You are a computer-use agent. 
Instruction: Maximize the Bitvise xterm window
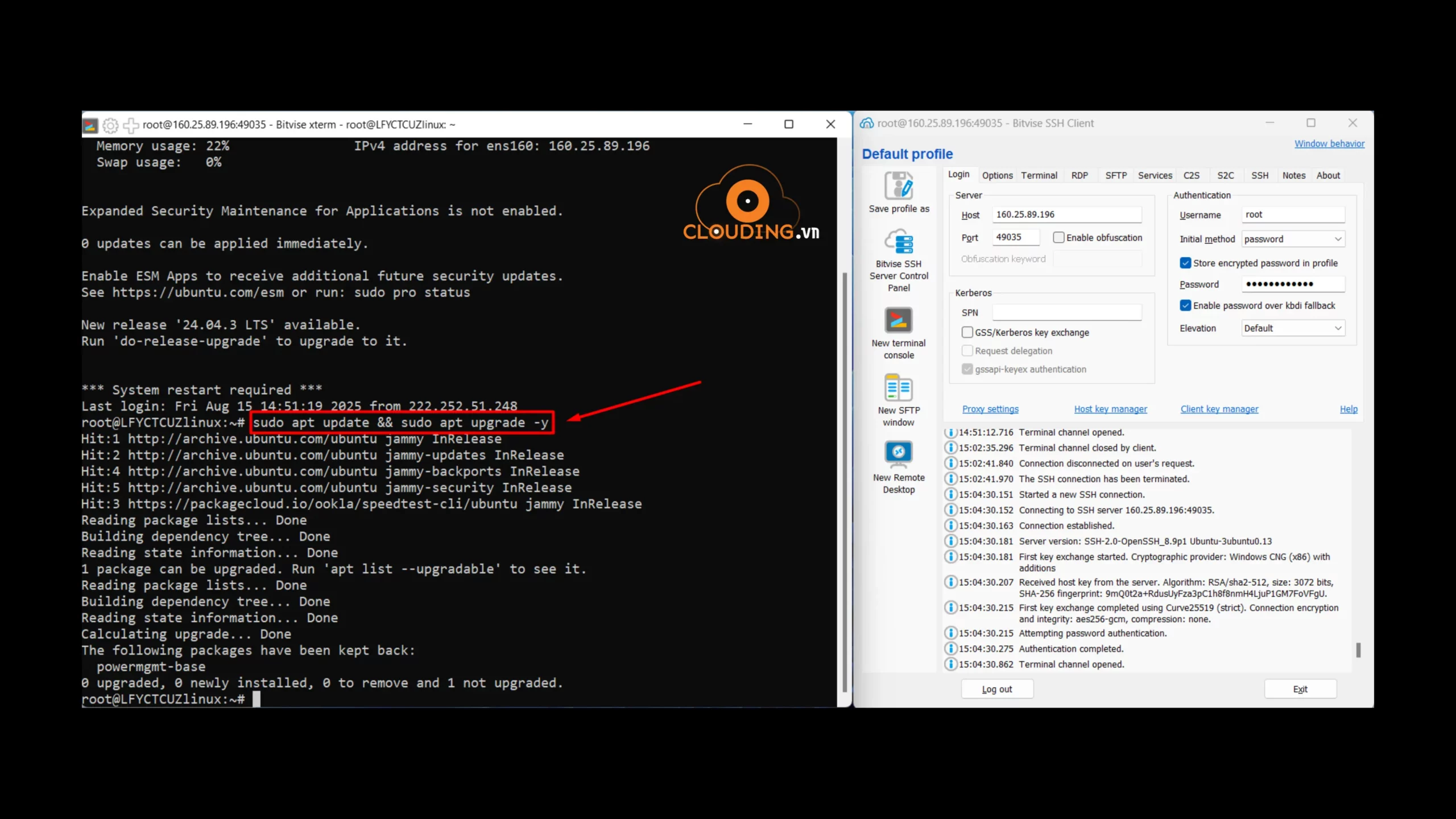(x=789, y=124)
